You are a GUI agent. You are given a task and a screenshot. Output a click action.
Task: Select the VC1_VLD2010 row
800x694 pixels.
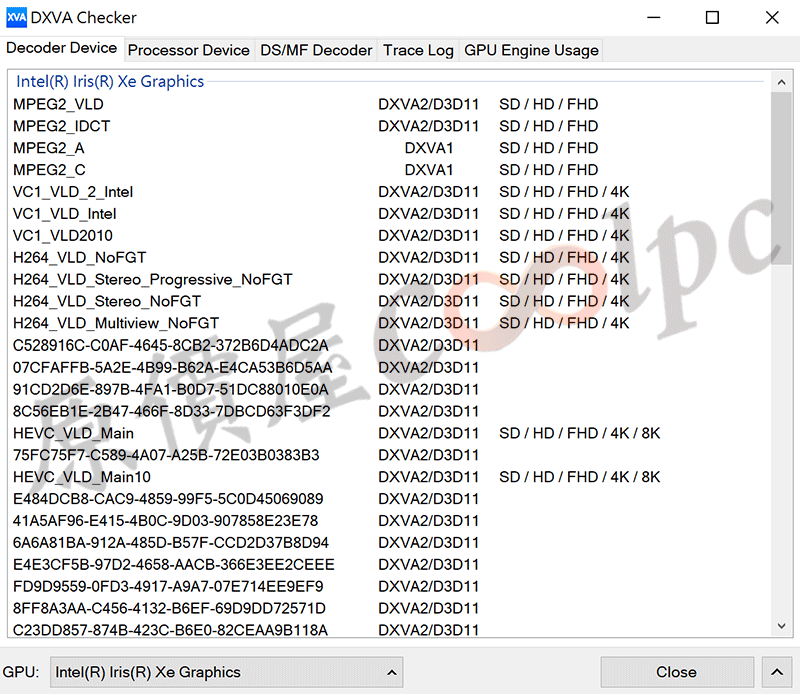click(x=389, y=236)
